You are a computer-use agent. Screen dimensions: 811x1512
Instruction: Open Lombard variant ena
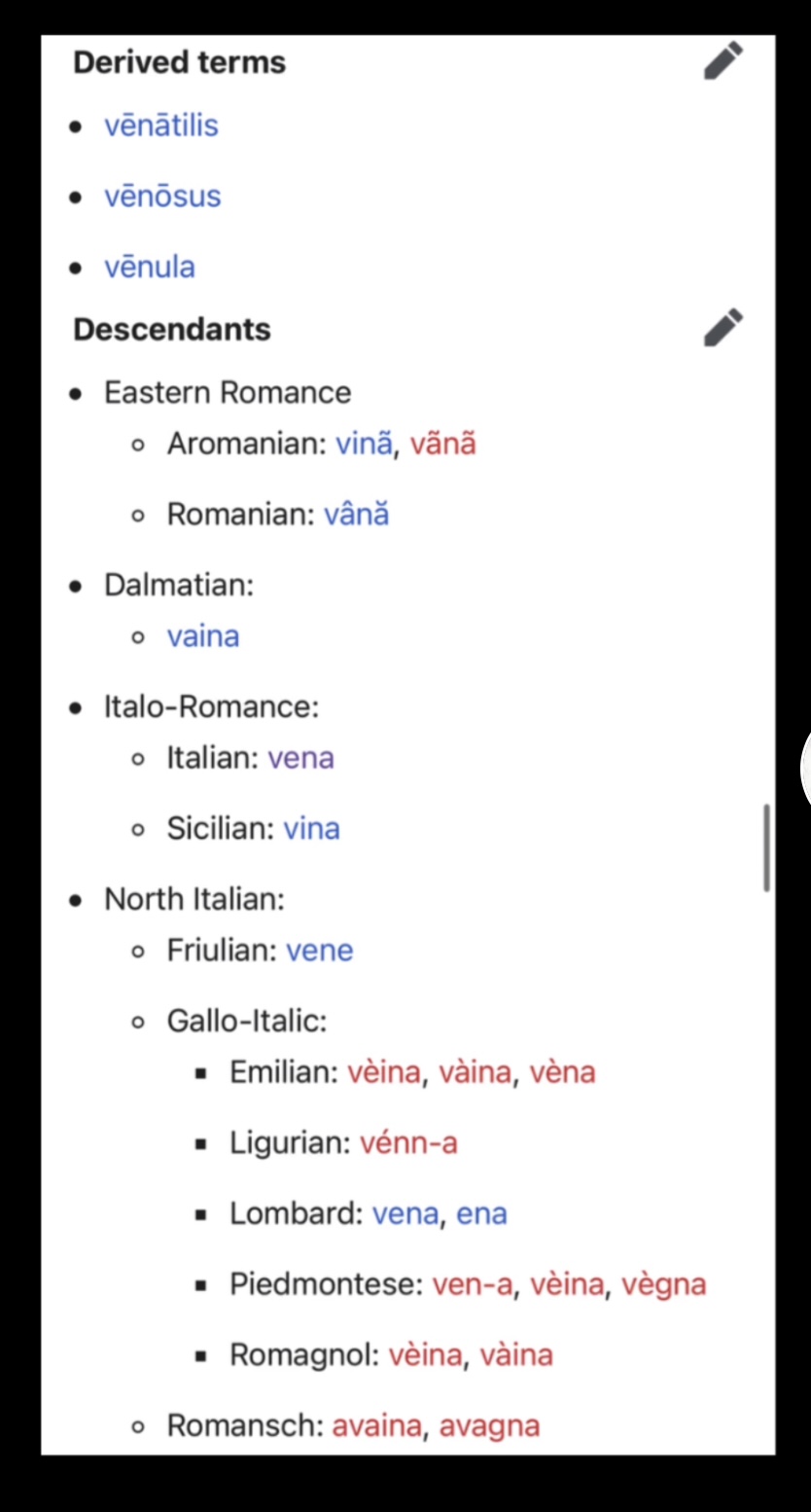pos(481,1213)
